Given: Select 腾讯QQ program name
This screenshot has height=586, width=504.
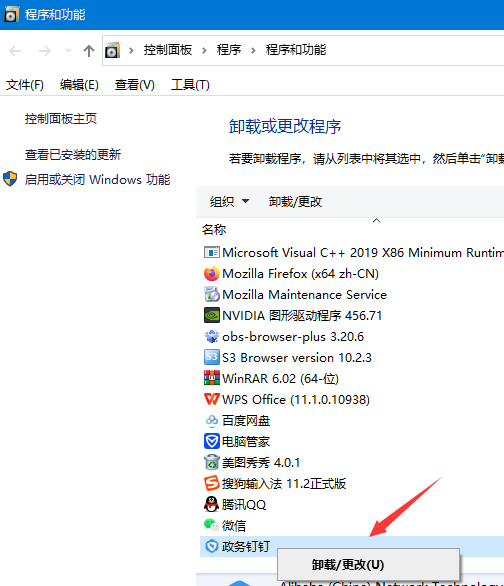Looking at the screenshot, I should (244, 505).
